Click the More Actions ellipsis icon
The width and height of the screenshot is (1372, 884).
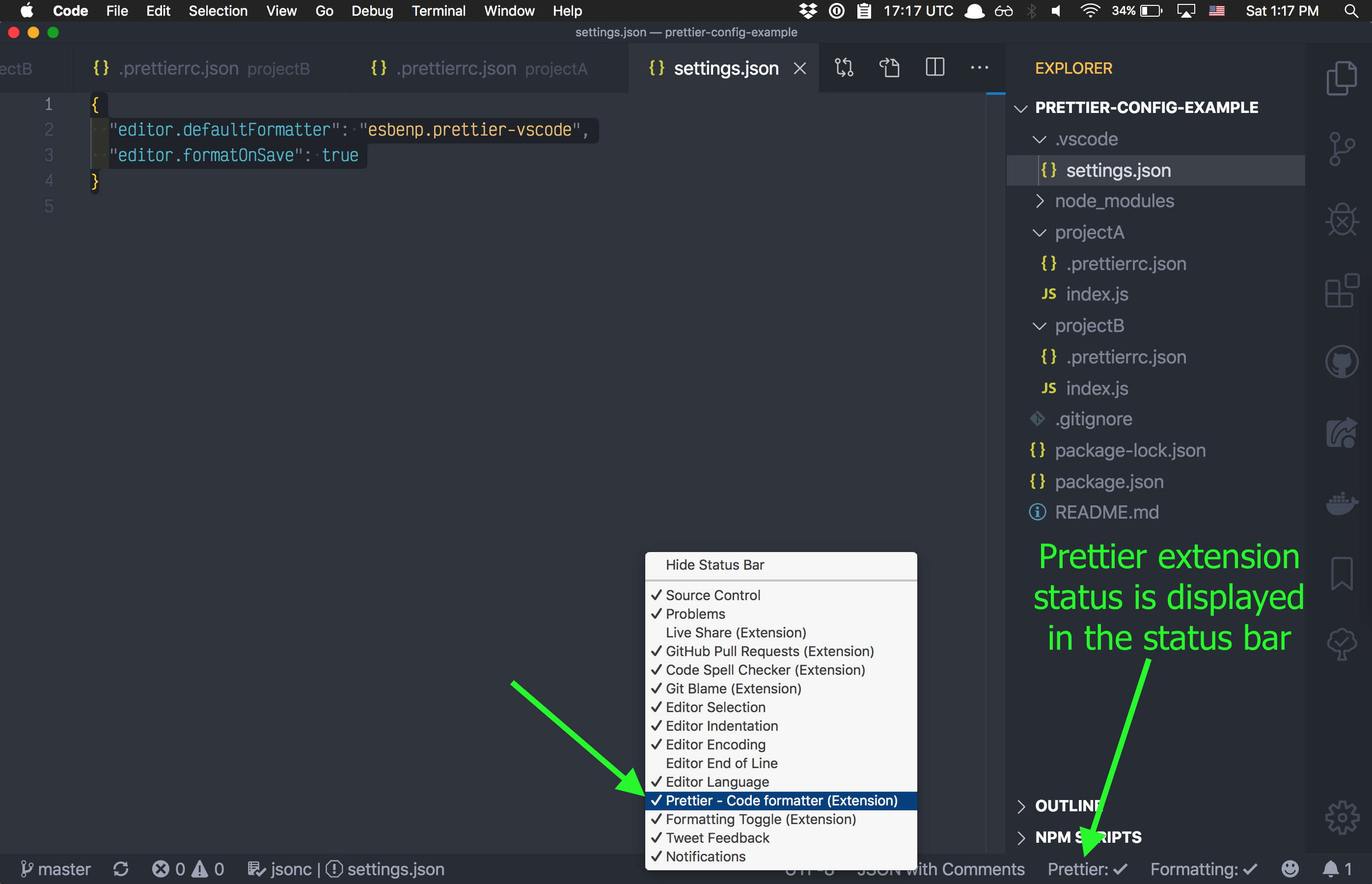click(x=981, y=67)
